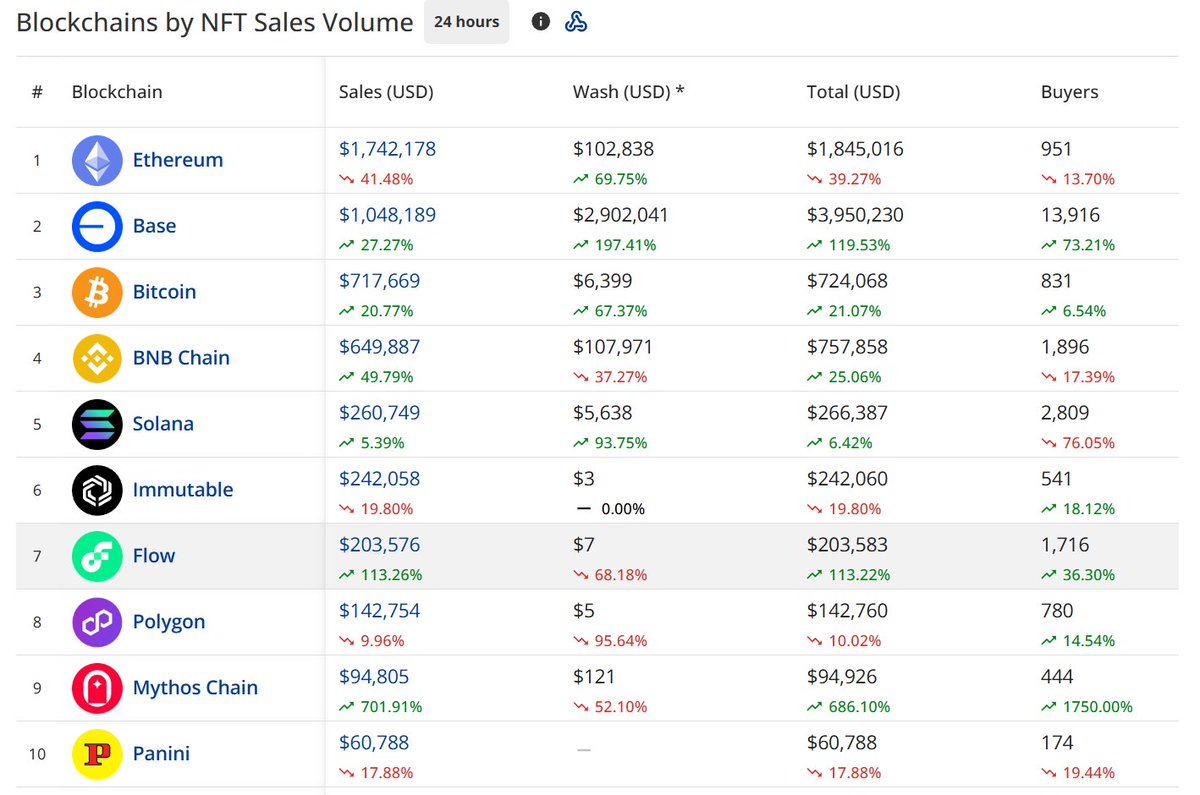The width and height of the screenshot is (1200, 795).
Task: Click the Solana logo icon
Action: [x=97, y=424]
